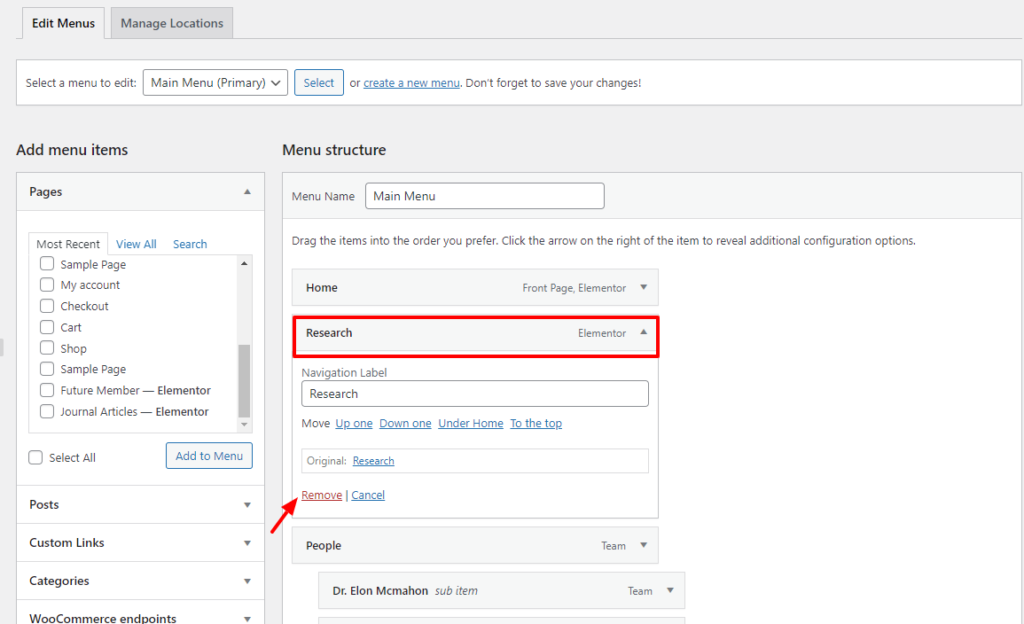Expand the People menu item arrow
The image size is (1024, 624).
[x=643, y=545]
